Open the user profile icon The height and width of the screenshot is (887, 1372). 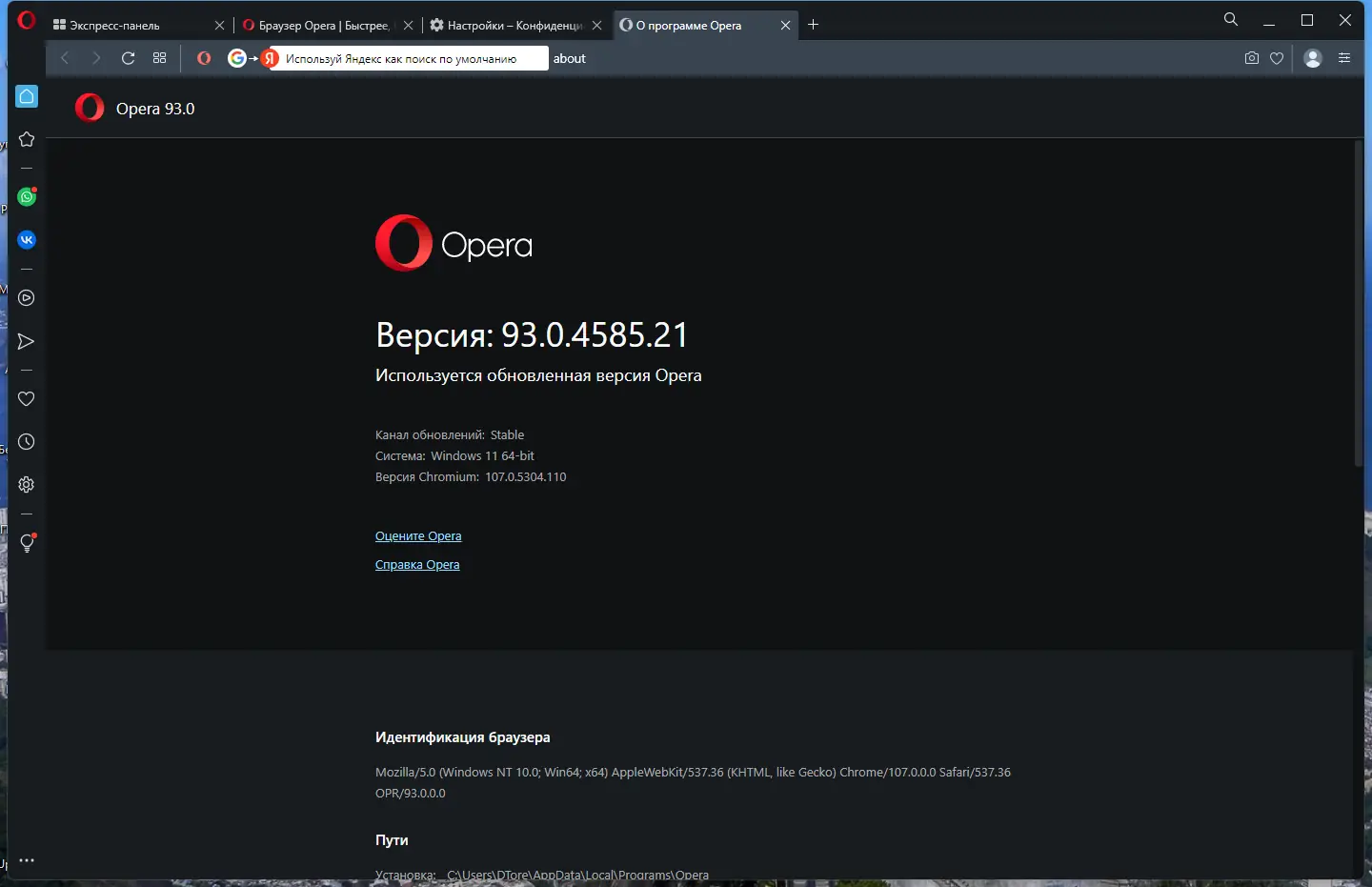click(1313, 58)
